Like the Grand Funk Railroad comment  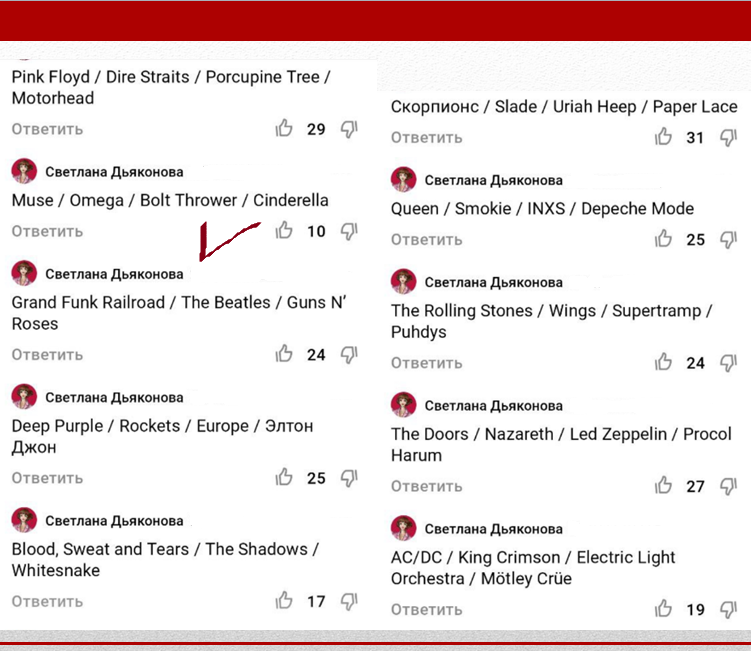click(x=284, y=354)
